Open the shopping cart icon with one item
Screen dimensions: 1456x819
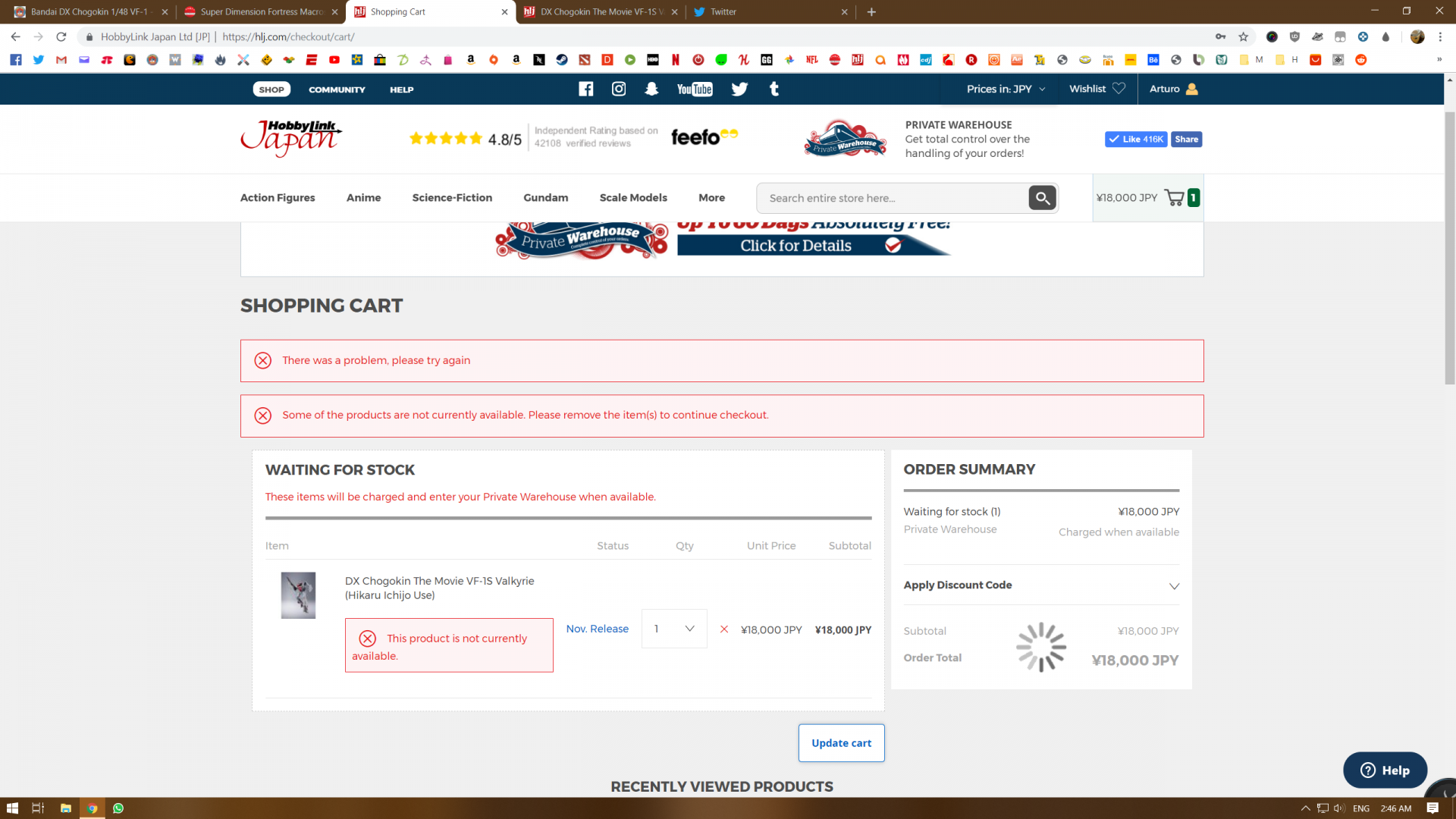click(1175, 198)
